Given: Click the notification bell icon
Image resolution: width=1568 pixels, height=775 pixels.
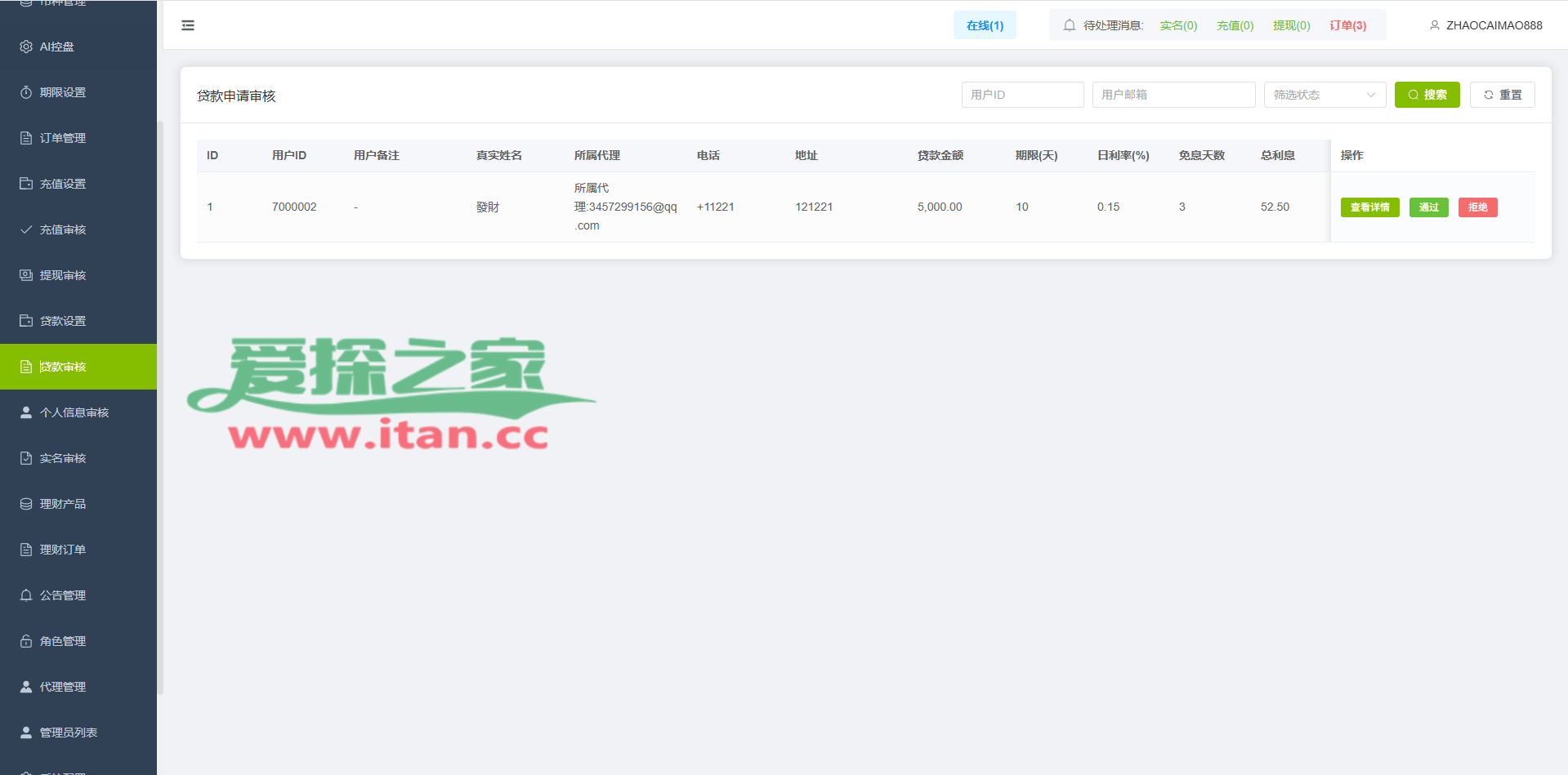Looking at the screenshot, I should [x=1069, y=25].
